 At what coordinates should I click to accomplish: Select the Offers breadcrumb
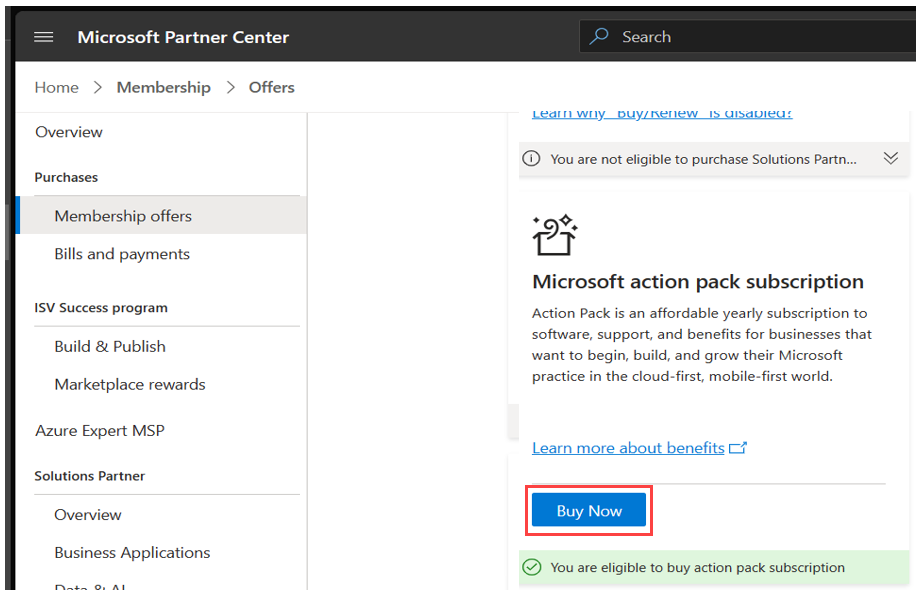point(272,87)
